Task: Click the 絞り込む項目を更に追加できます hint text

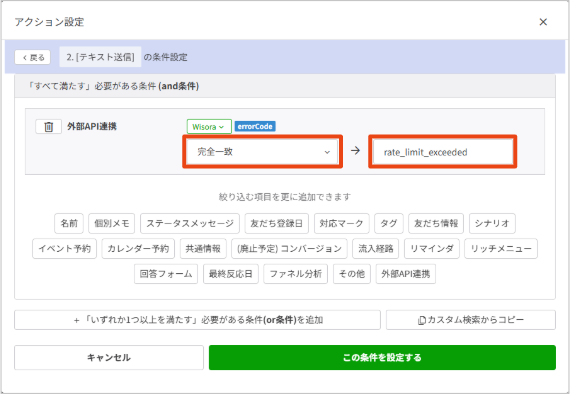Action: 285,197
